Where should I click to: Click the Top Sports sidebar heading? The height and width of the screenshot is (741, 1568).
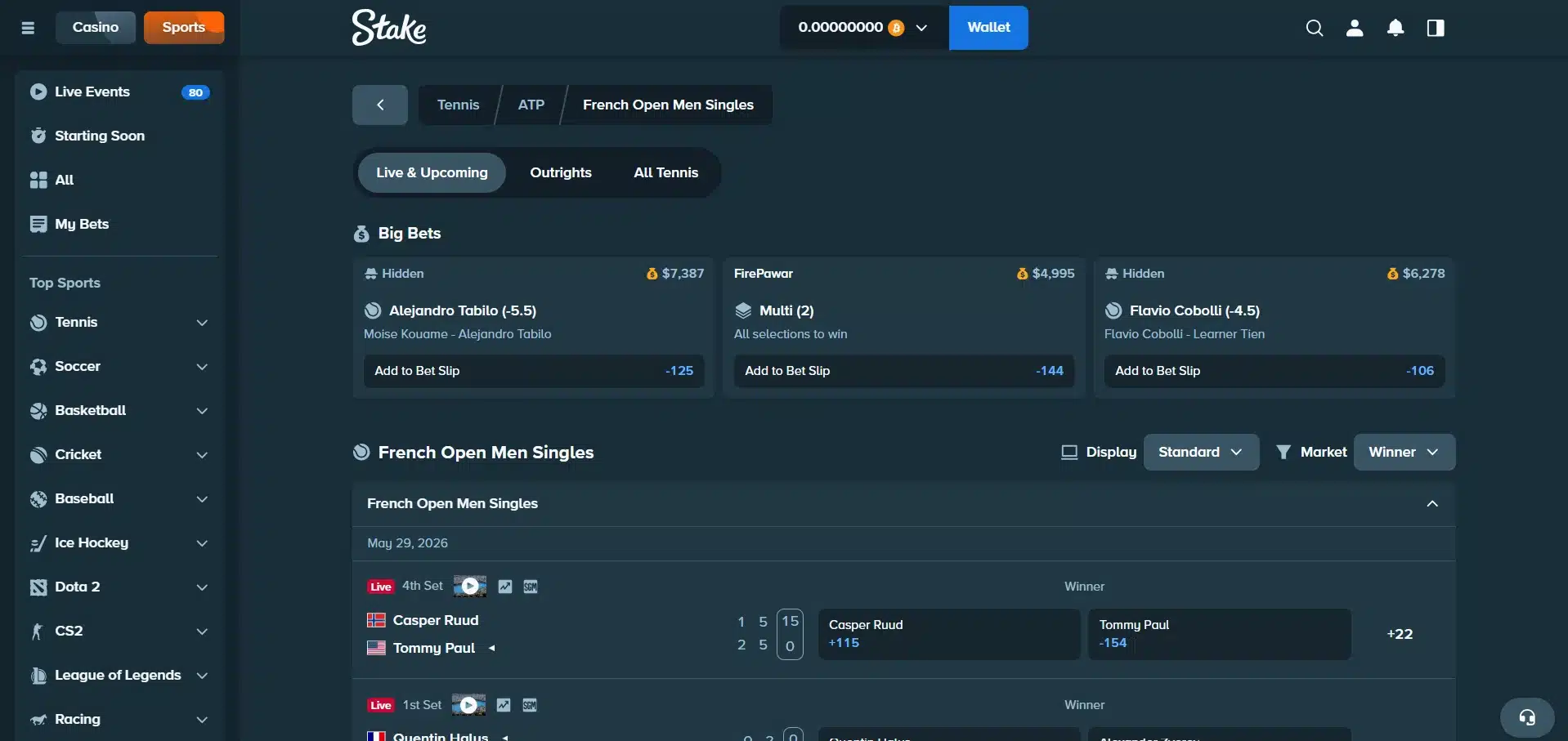coord(65,283)
